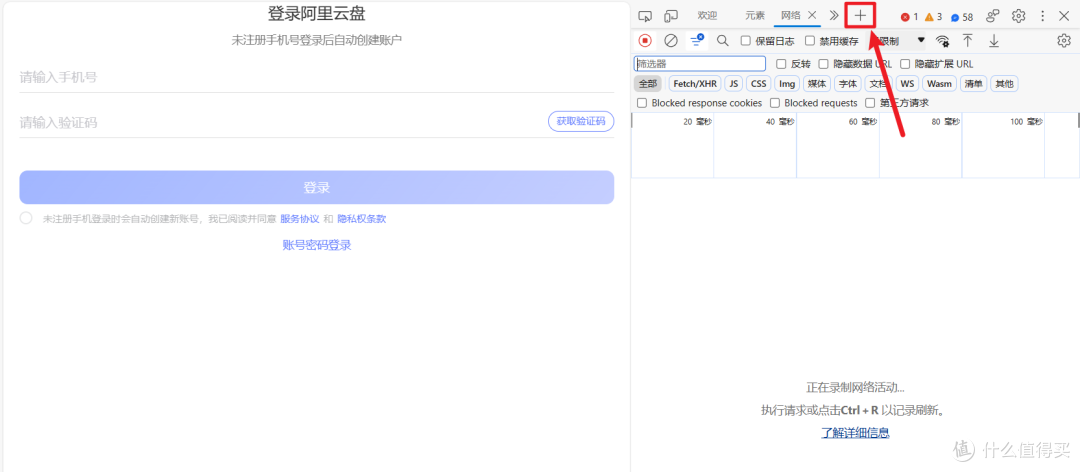Check the 隐藏数据 URL checkbox

click(x=823, y=64)
